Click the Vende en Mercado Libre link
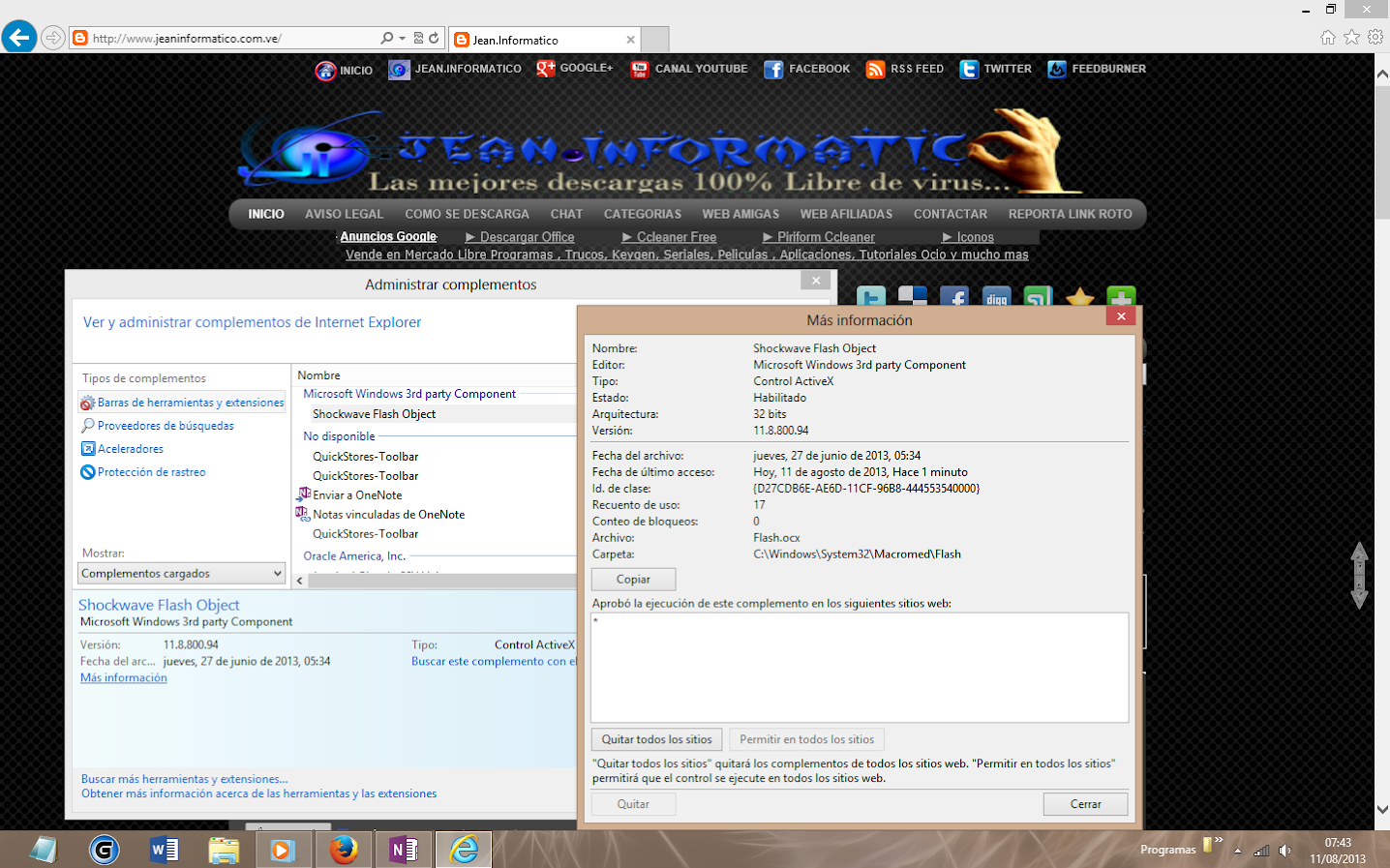 point(687,254)
